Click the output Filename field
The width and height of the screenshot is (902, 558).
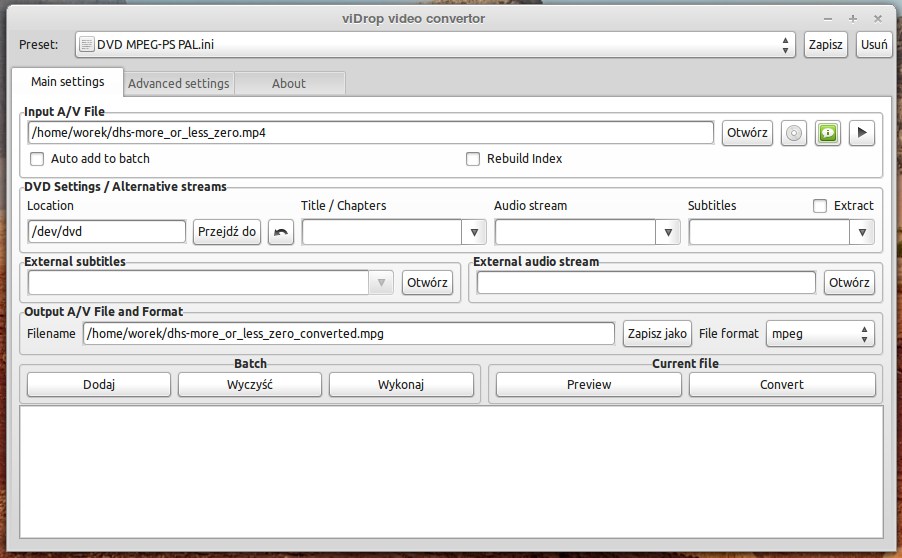click(x=349, y=334)
